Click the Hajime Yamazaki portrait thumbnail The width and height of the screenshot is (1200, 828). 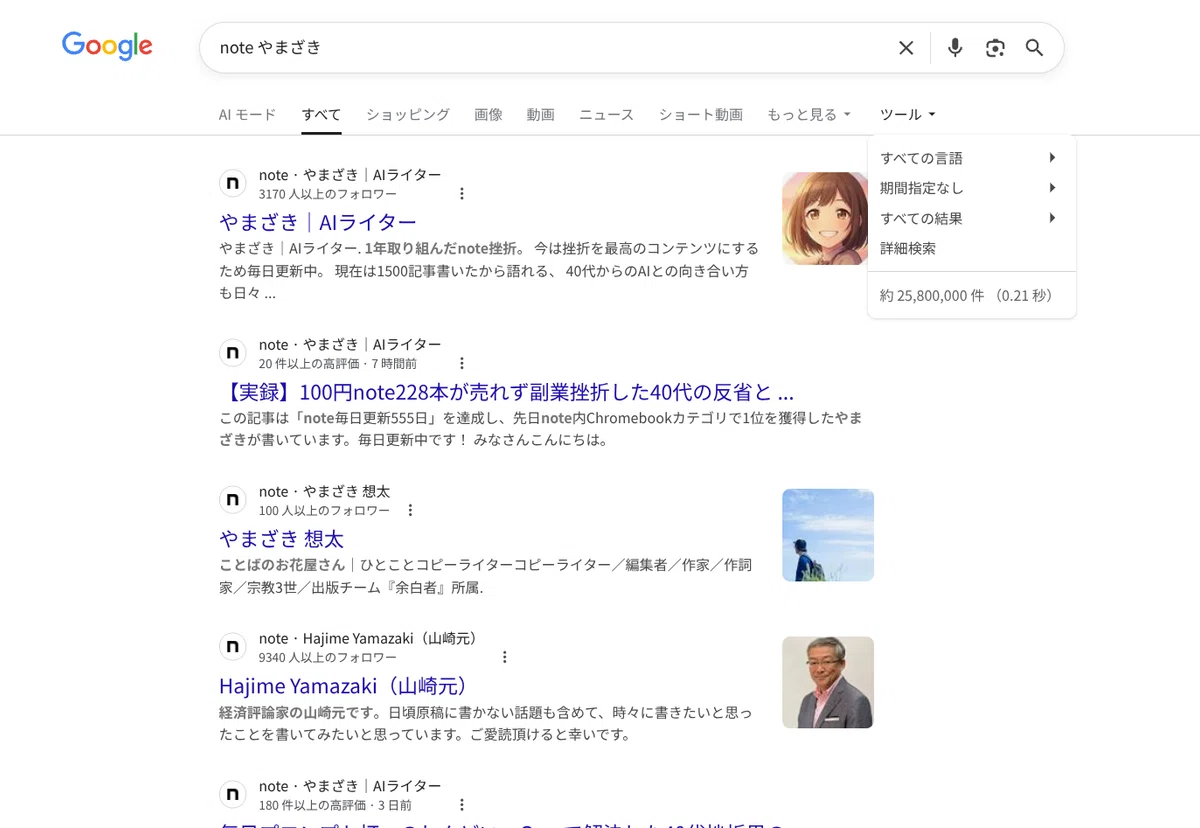[x=828, y=682]
